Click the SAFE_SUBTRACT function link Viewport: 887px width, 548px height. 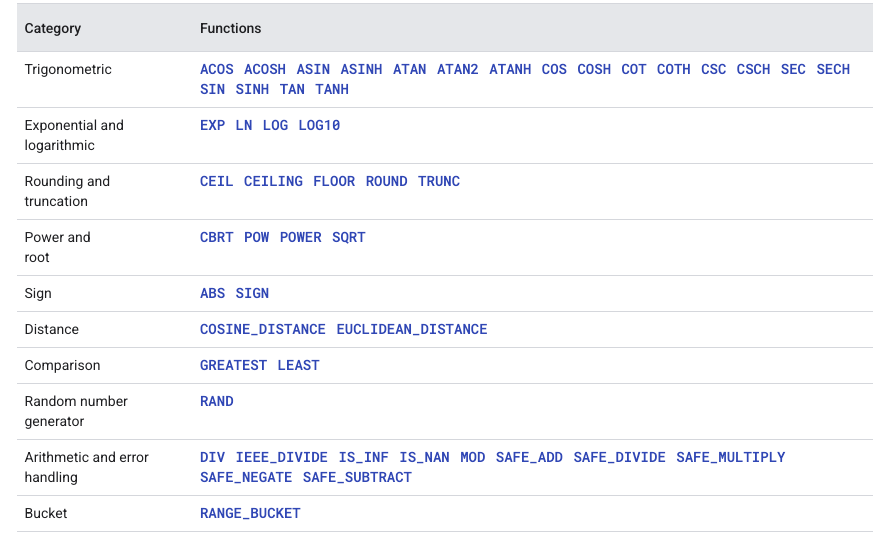357,478
